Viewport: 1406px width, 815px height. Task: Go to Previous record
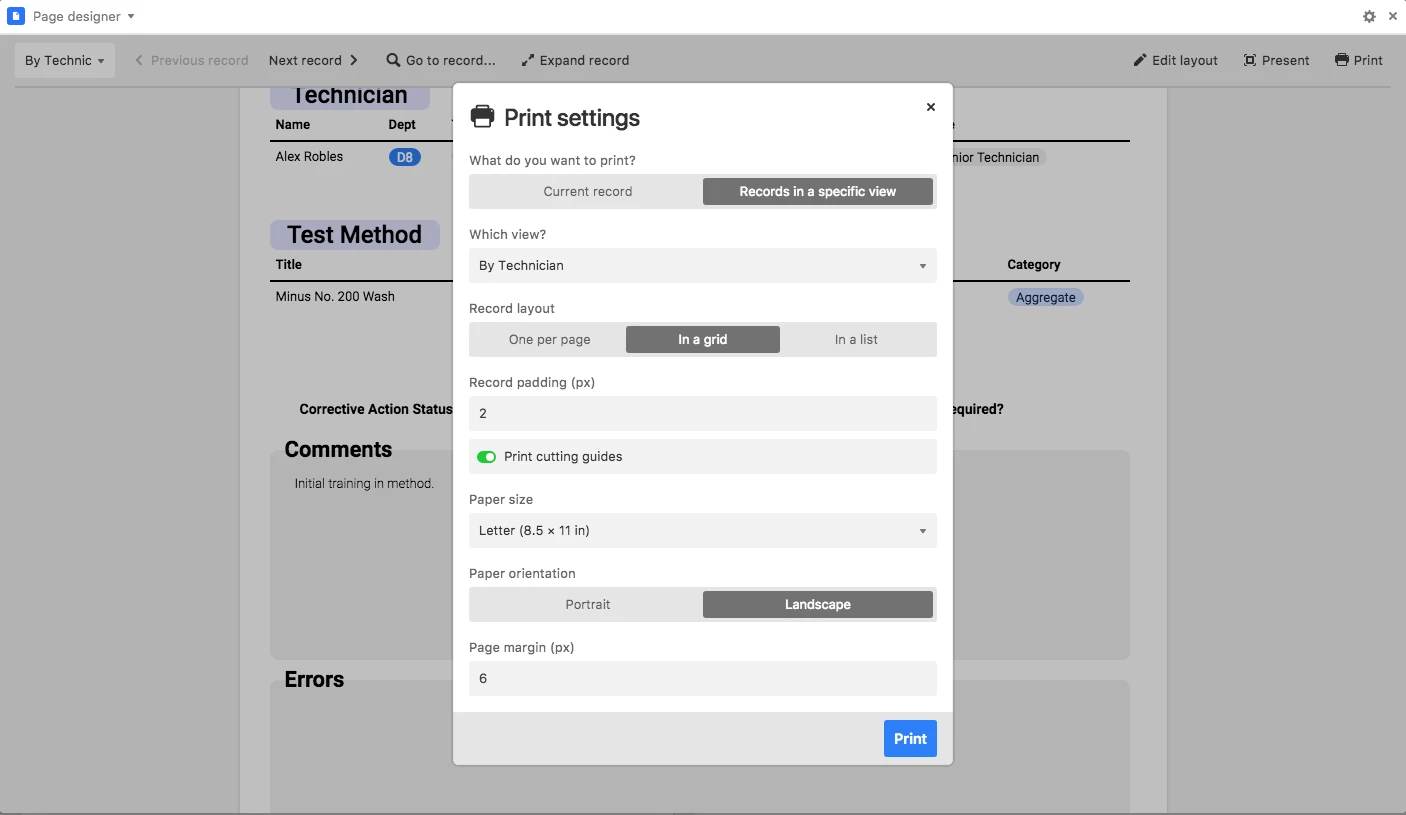pyautogui.click(x=192, y=60)
